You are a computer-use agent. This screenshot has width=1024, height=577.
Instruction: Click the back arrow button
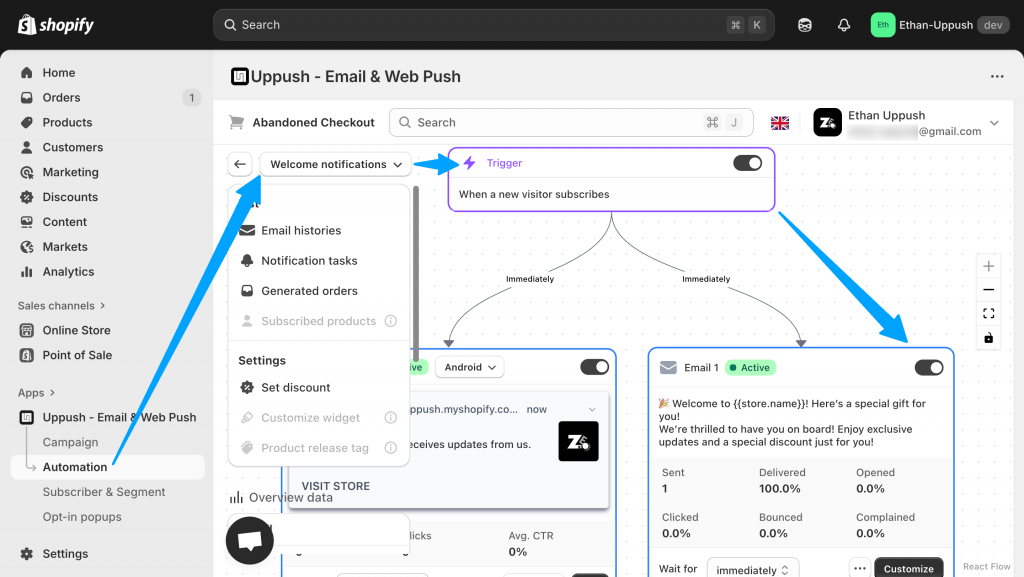coord(240,164)
